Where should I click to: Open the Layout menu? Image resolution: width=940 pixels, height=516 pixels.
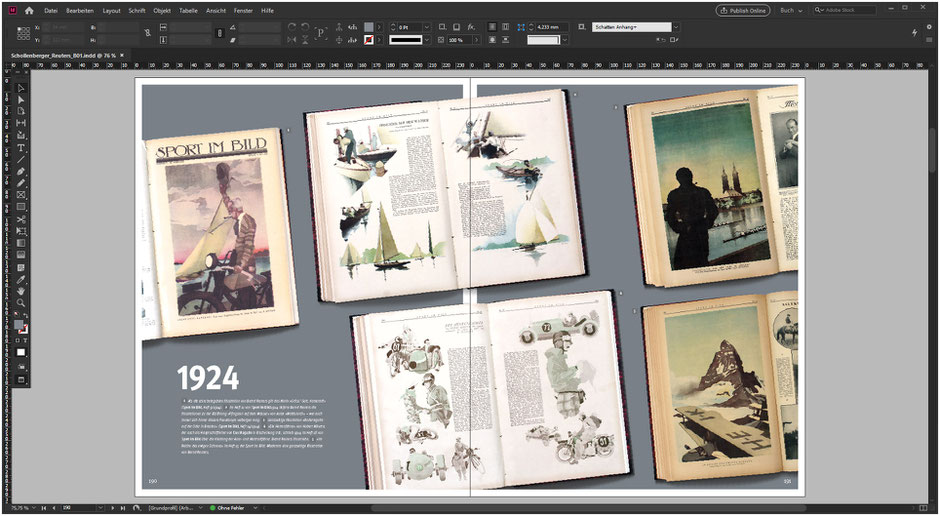112,11
